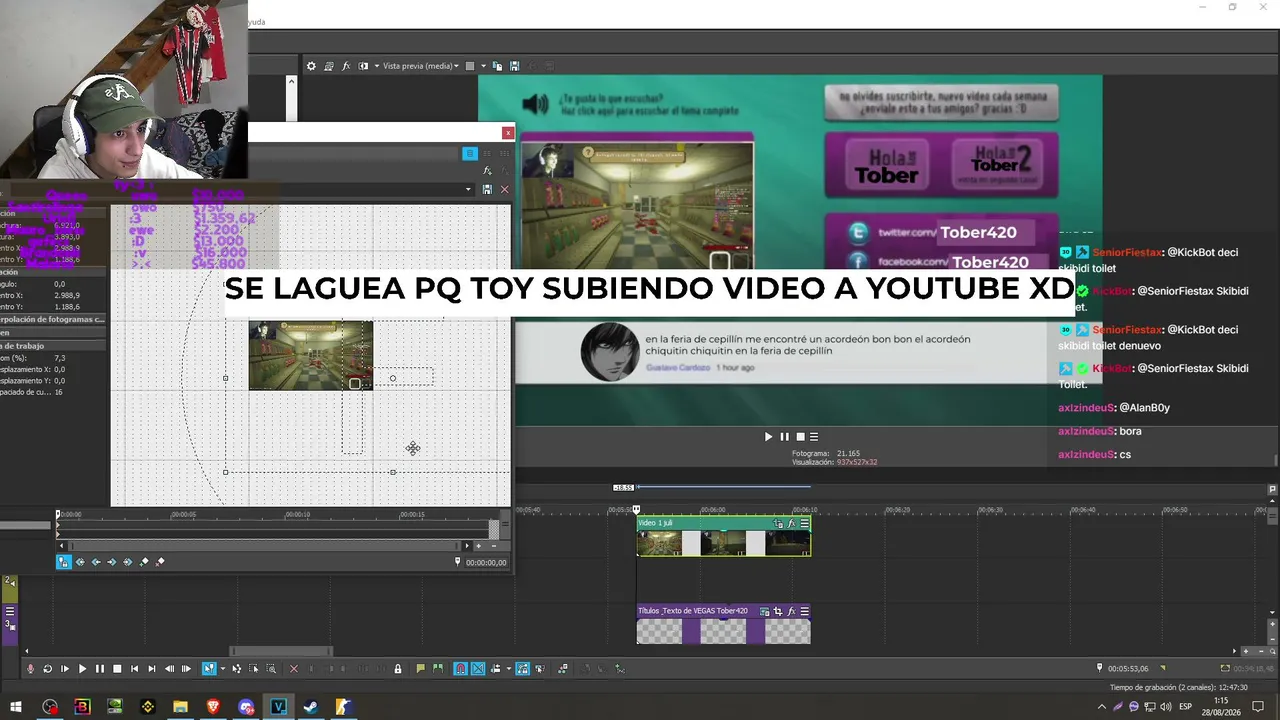Save the preview snapshot to file
Image resolution: width=1280 pixels, height=720 pixels.
[x=514, y=66]
